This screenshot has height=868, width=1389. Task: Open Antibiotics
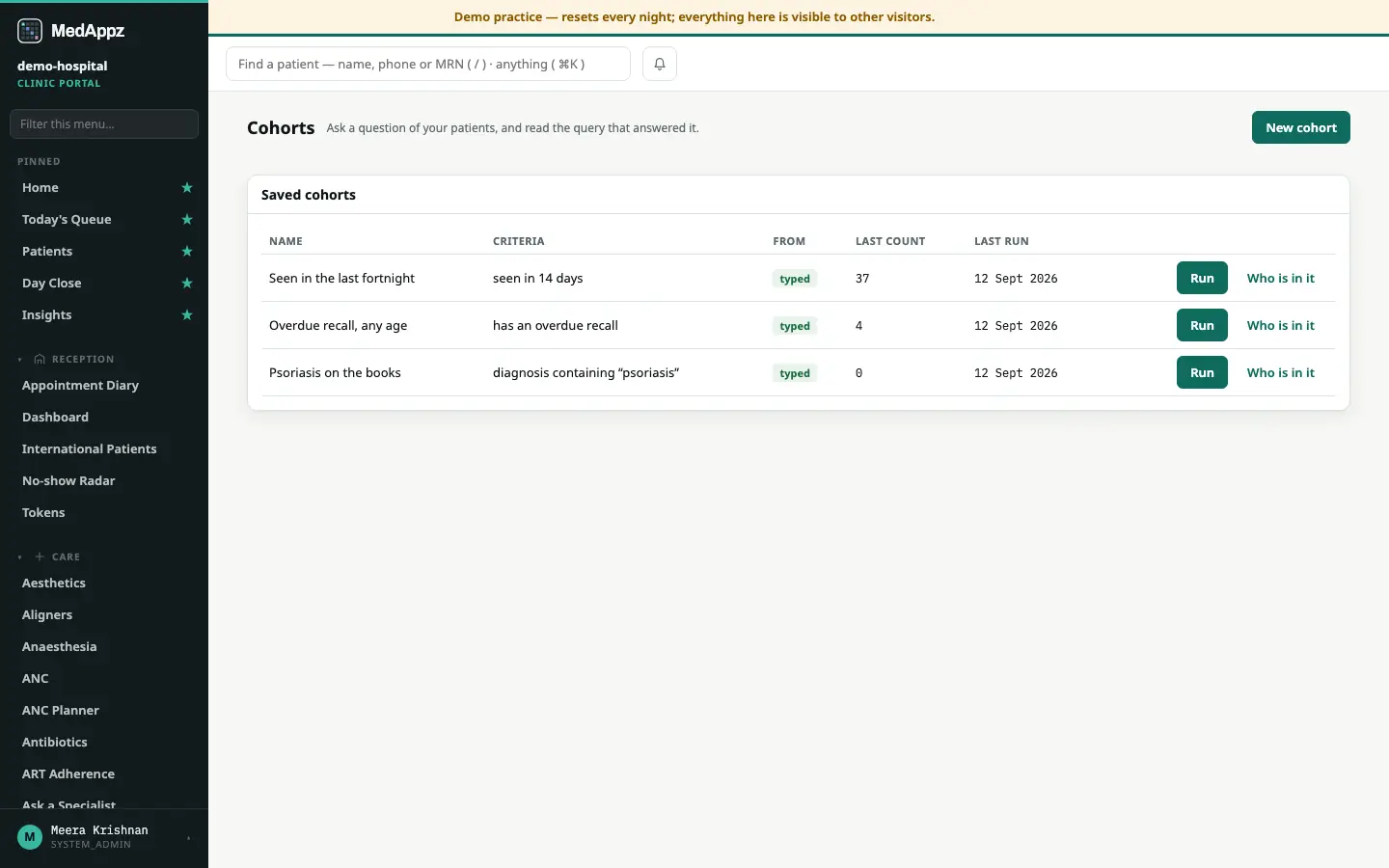55,743
